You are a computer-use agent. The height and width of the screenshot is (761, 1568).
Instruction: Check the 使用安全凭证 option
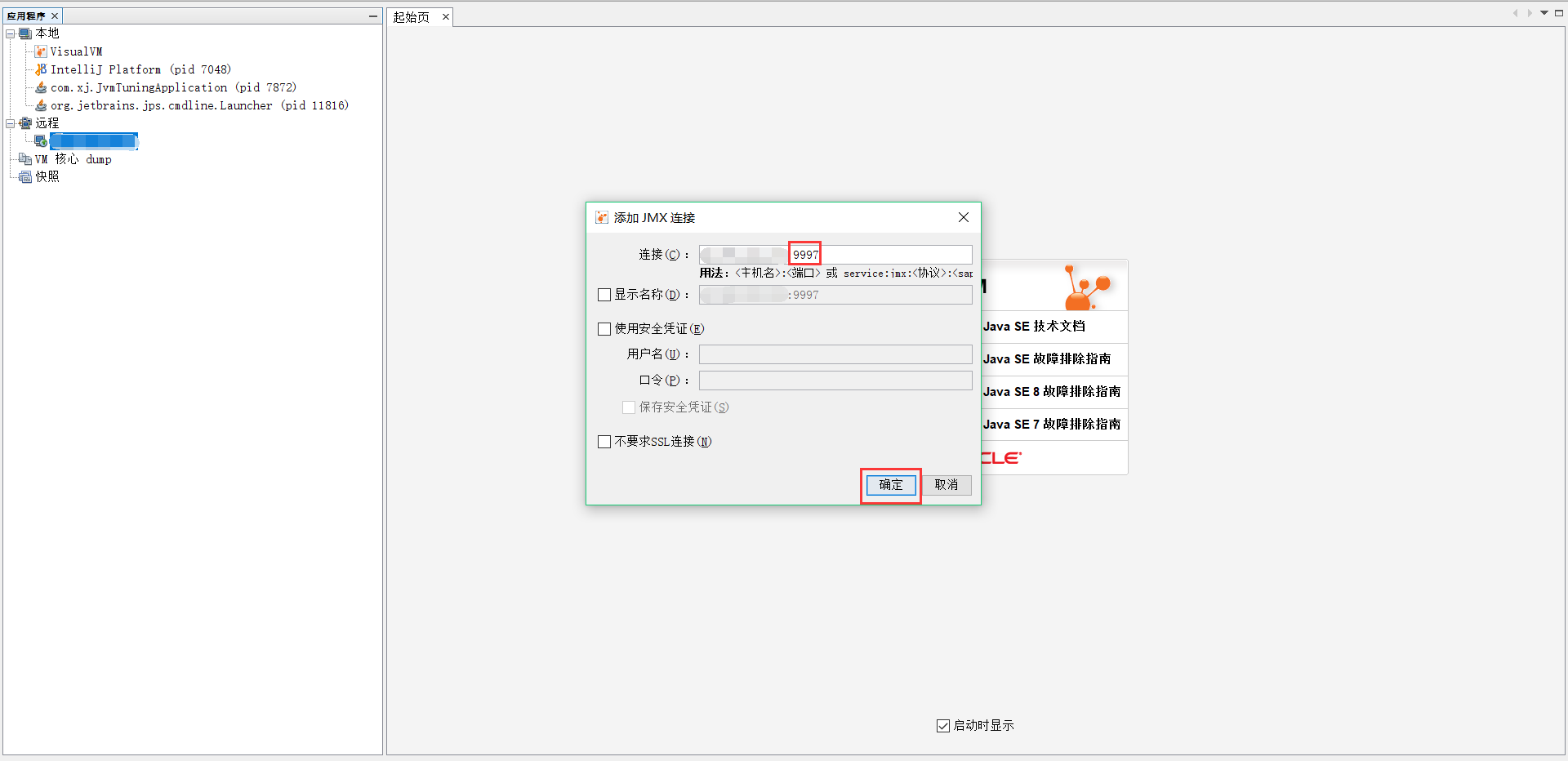point(604,328)
